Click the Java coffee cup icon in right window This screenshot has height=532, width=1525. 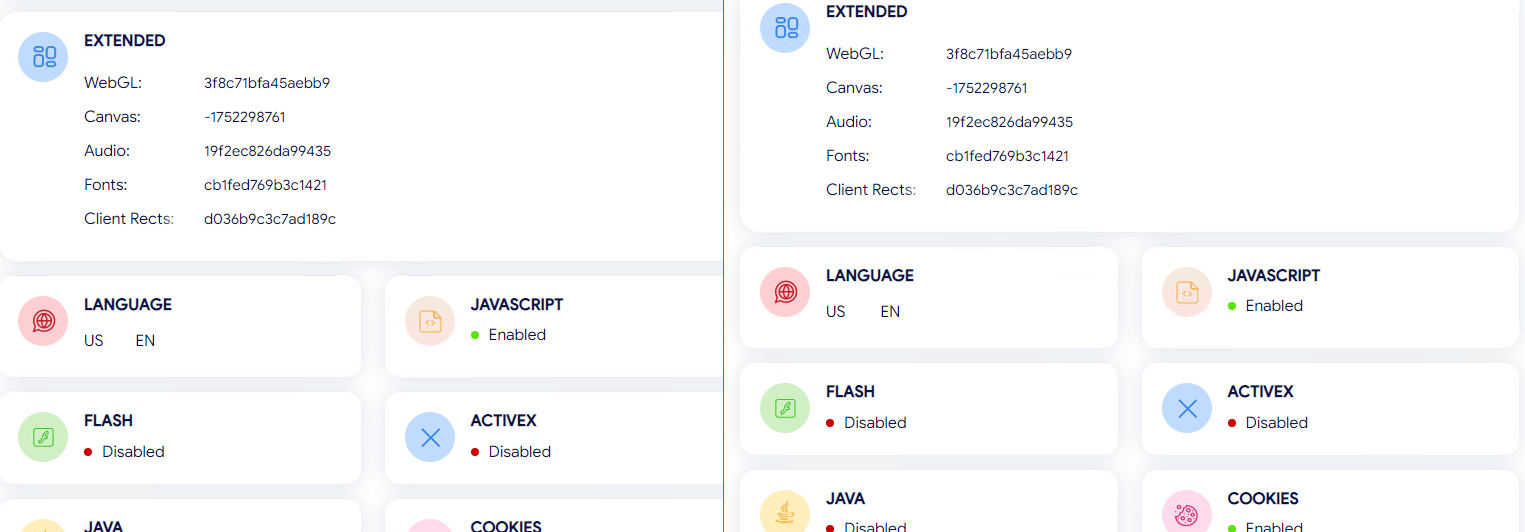(x=785, y=513)
